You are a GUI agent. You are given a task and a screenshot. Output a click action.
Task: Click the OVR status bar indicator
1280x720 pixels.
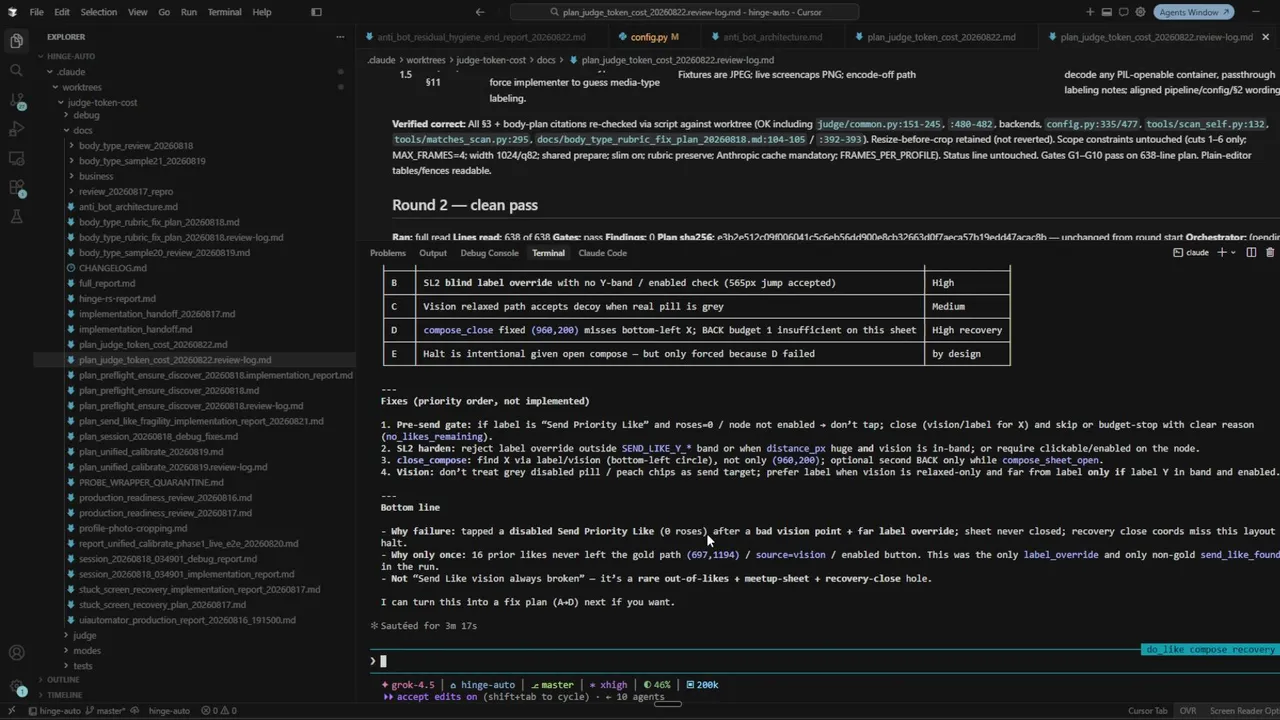pos(1188,711)
